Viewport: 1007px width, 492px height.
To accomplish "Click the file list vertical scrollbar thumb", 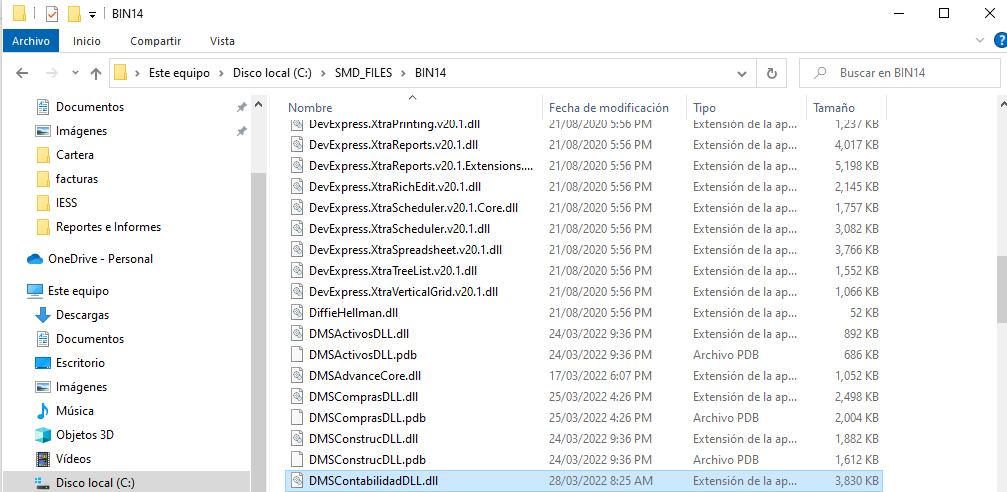I will click(x=1002, y=288).
